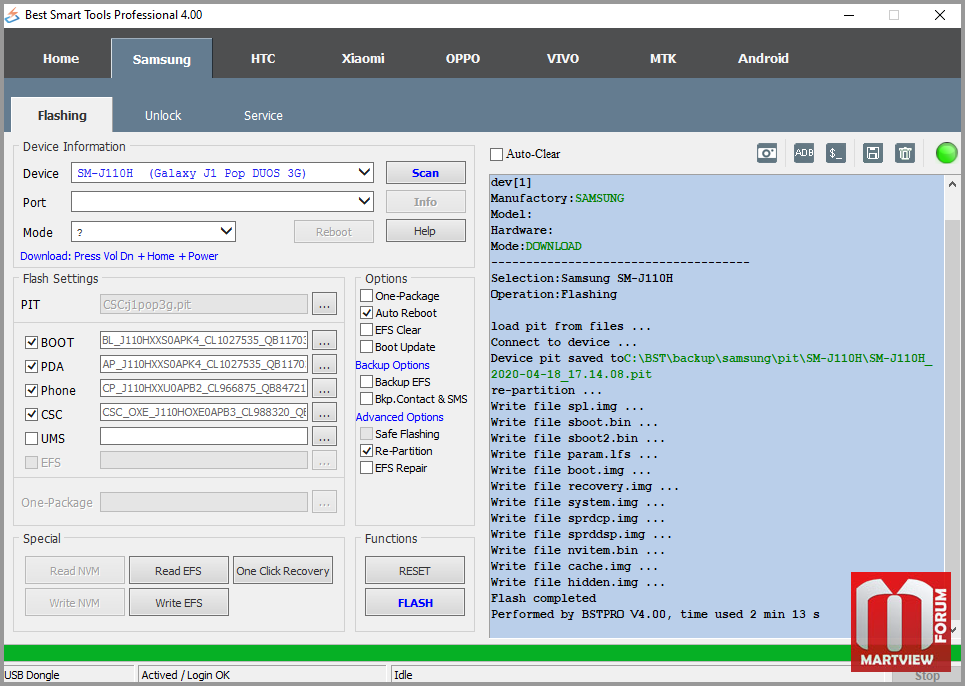Browse for CSC file with ellipsis button
965x686 pixels.
click(324, 412)
